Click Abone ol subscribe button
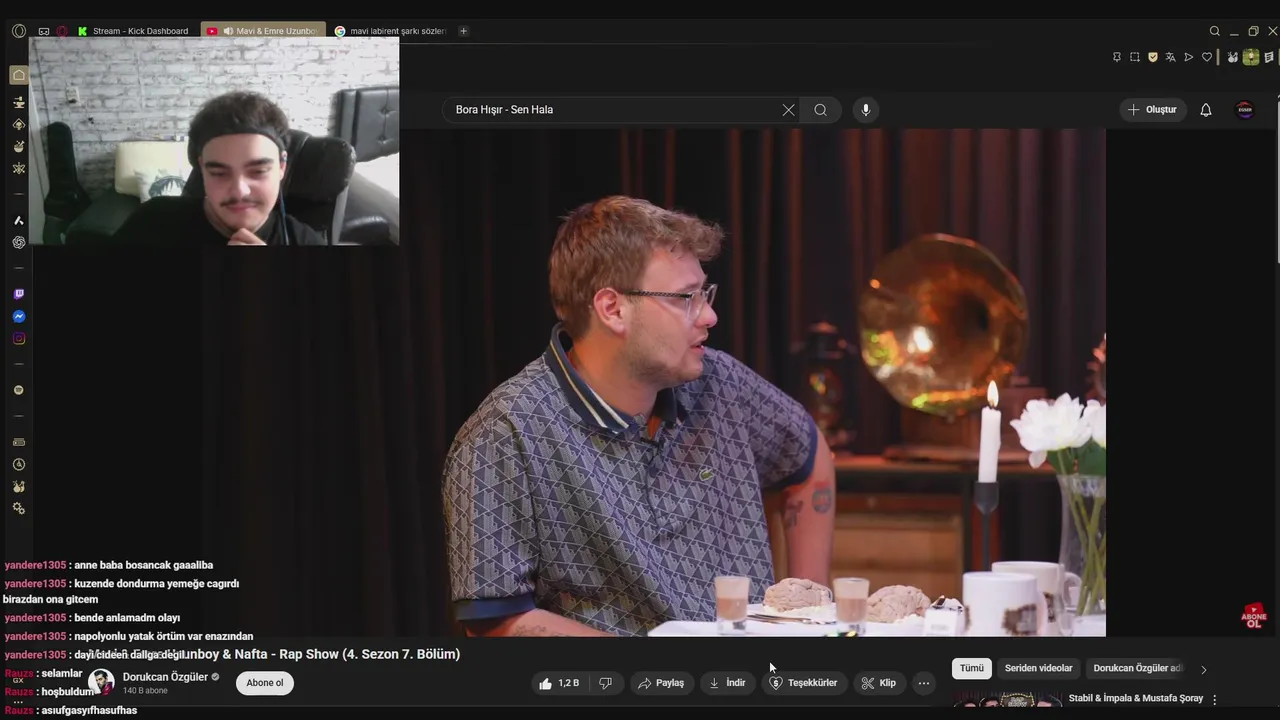Image resolution: width=1280 pixels, height=720 pixels. pos(265,683)
